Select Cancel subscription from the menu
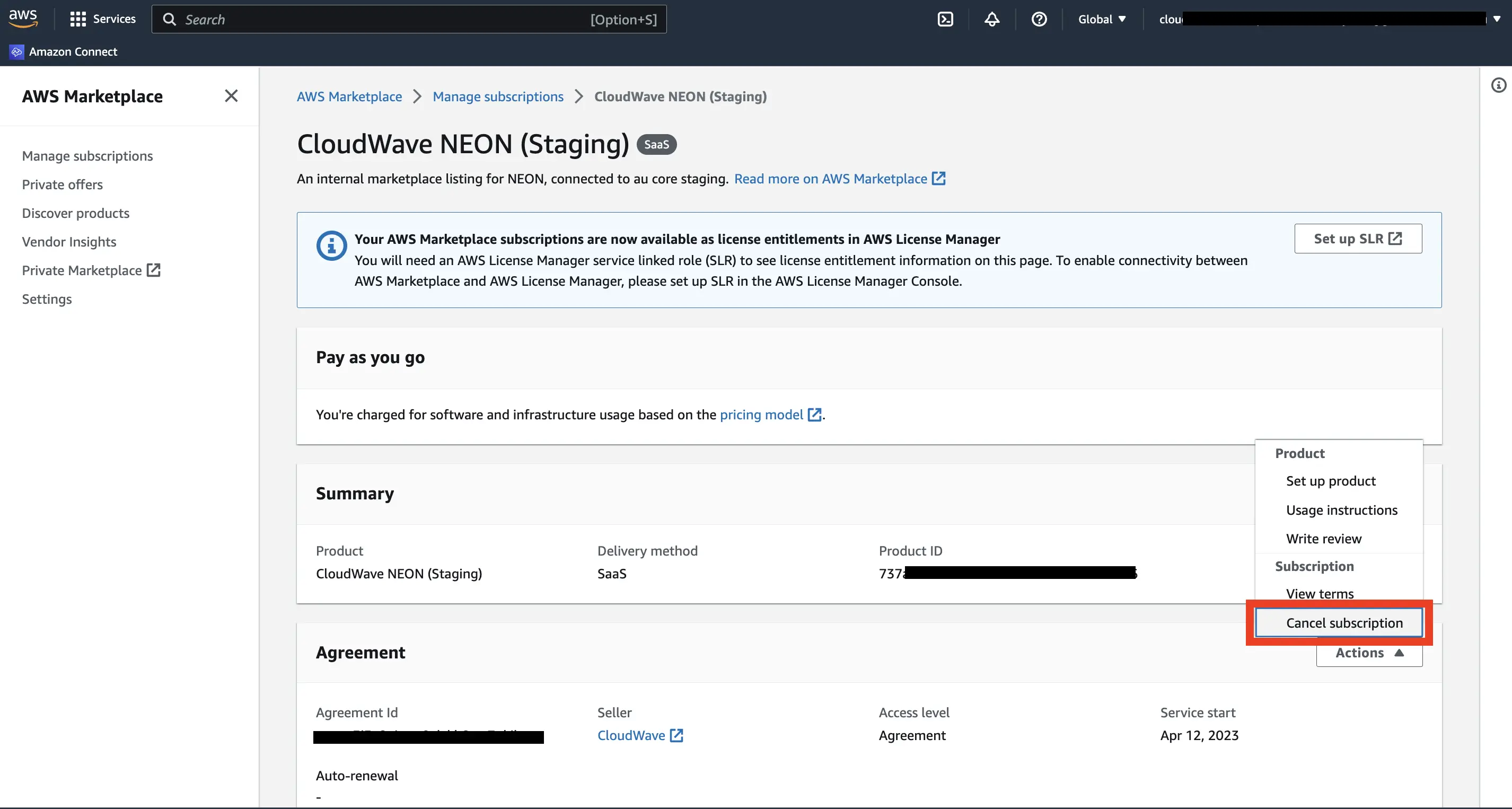Image resolution: width=1512 pixels, height=809 pixels. point(1343,623)
